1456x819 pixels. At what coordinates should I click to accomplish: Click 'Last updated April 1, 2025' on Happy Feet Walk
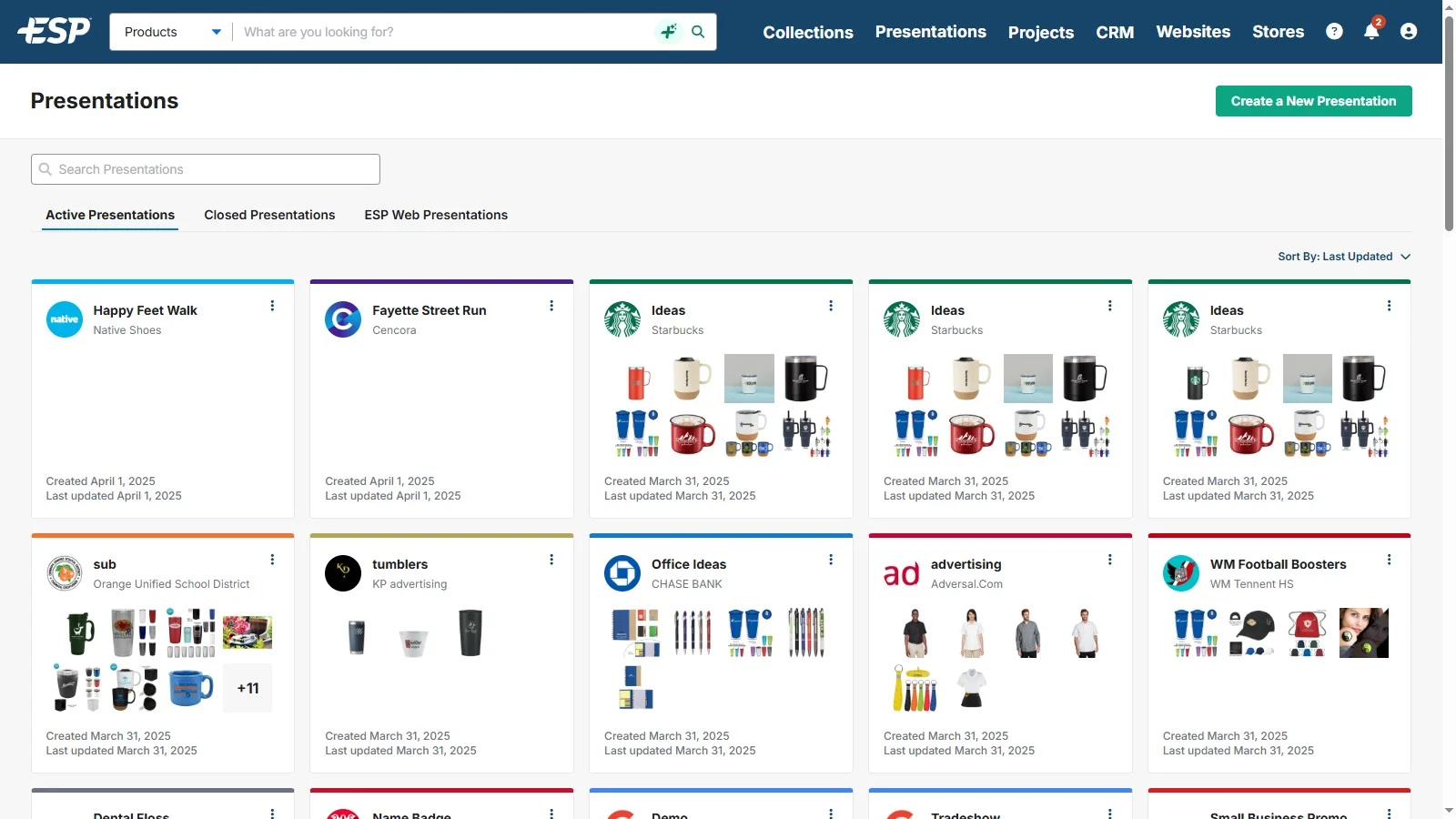tap(114, 496)
